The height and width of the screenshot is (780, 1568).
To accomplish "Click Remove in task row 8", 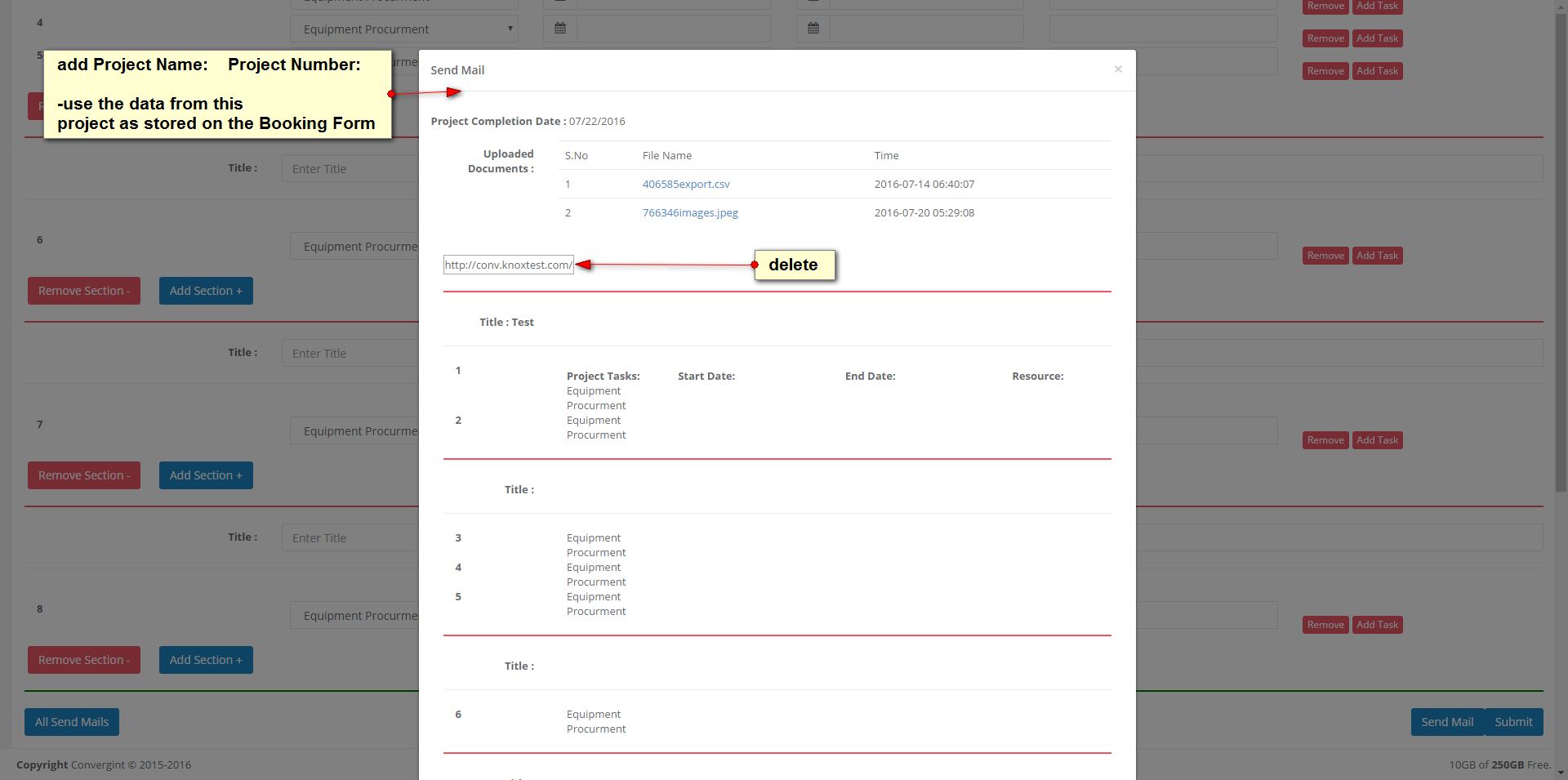I will coord(1325,625).
